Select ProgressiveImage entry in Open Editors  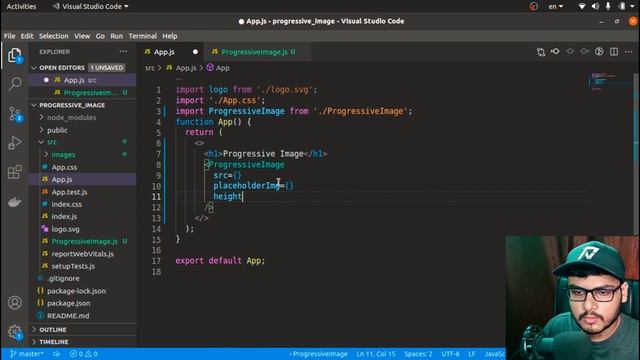pos(82,93)
